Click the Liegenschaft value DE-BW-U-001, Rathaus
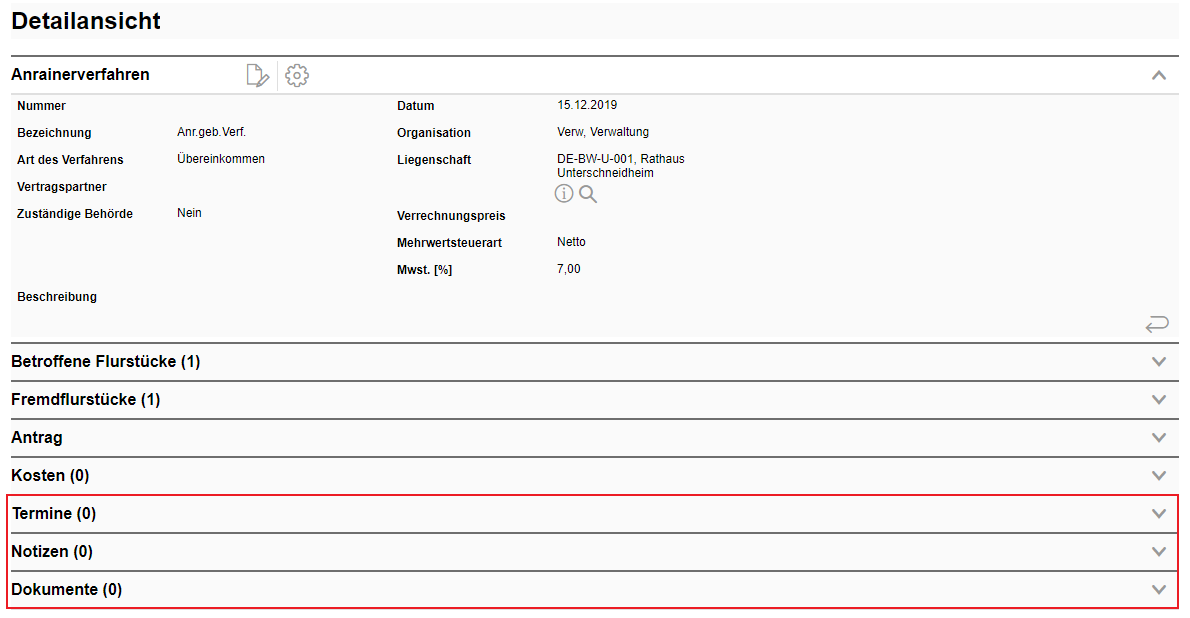 point(620,159)
